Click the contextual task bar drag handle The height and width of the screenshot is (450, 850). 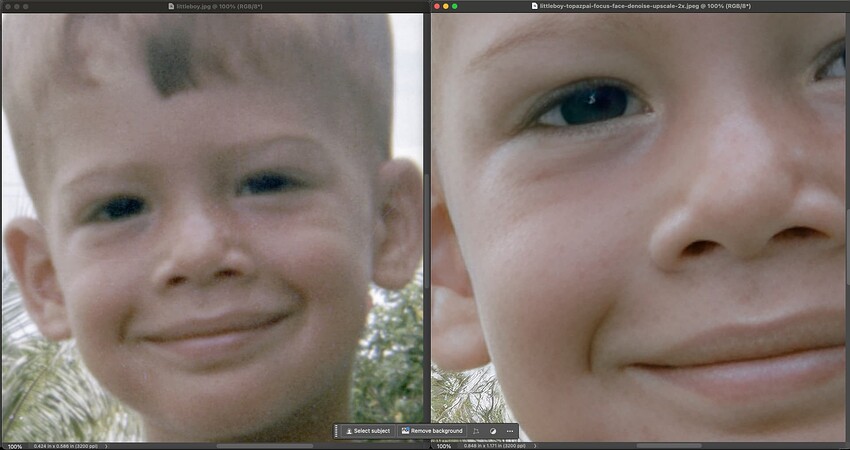pyautogui.click(x=337, y=431)
